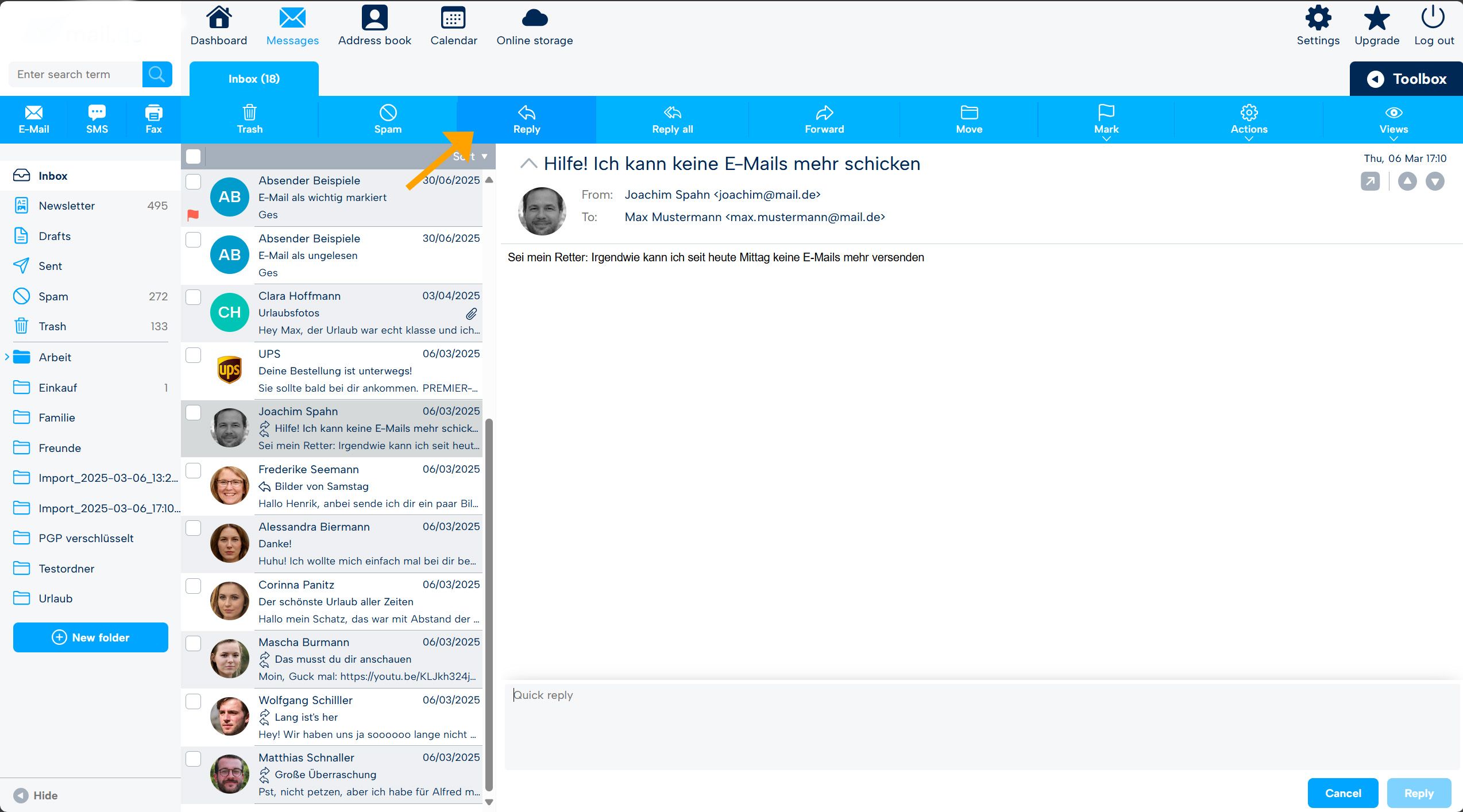Open the attachment paperclip on Clara Hoffmann's email
Image resolution: width=1463 pixels, height=812 pixels.
pyautogui.click(x=471, y=314)
